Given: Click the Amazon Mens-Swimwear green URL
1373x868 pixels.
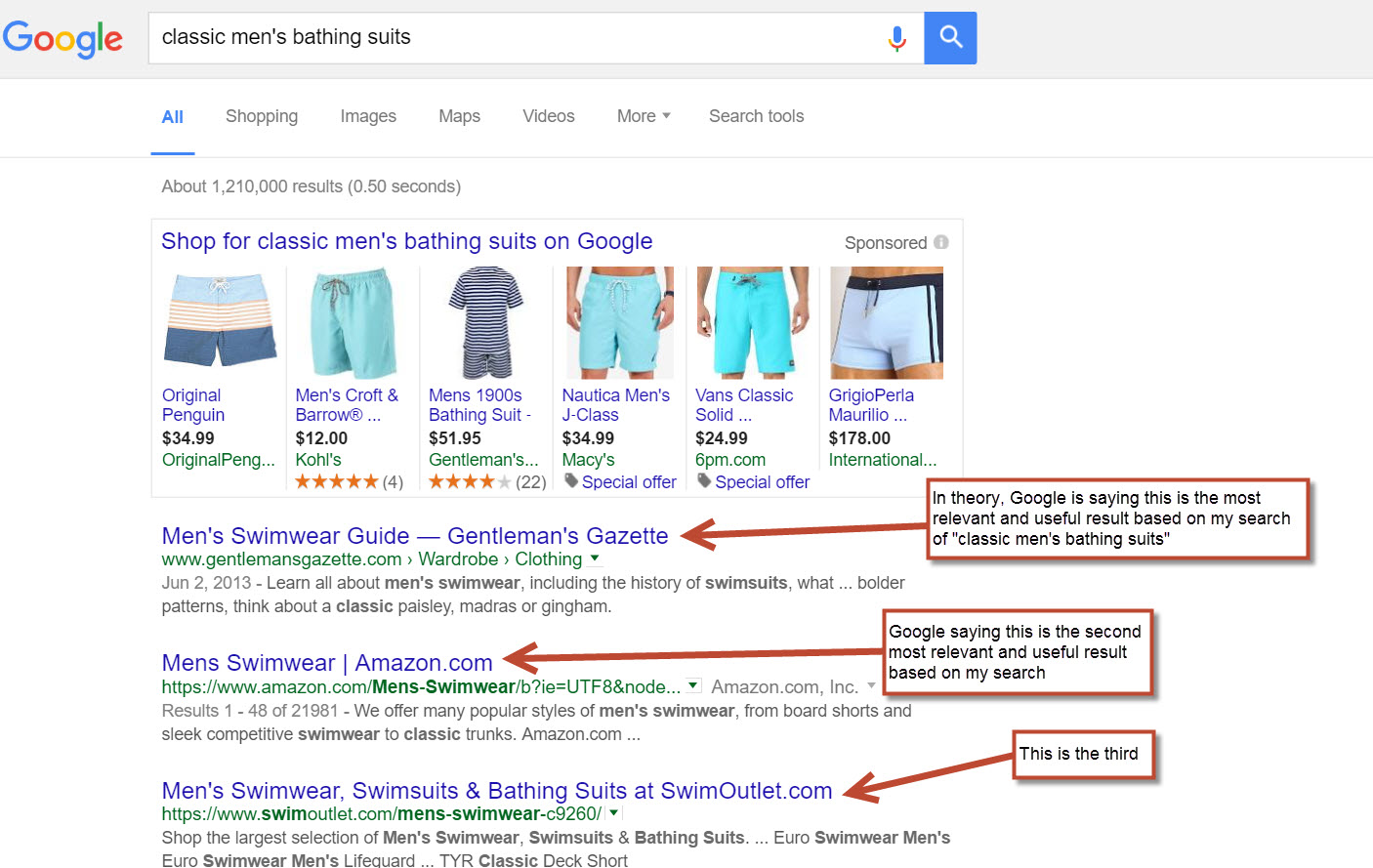Looking at the screenshot, I should click(x=421, y=686).
